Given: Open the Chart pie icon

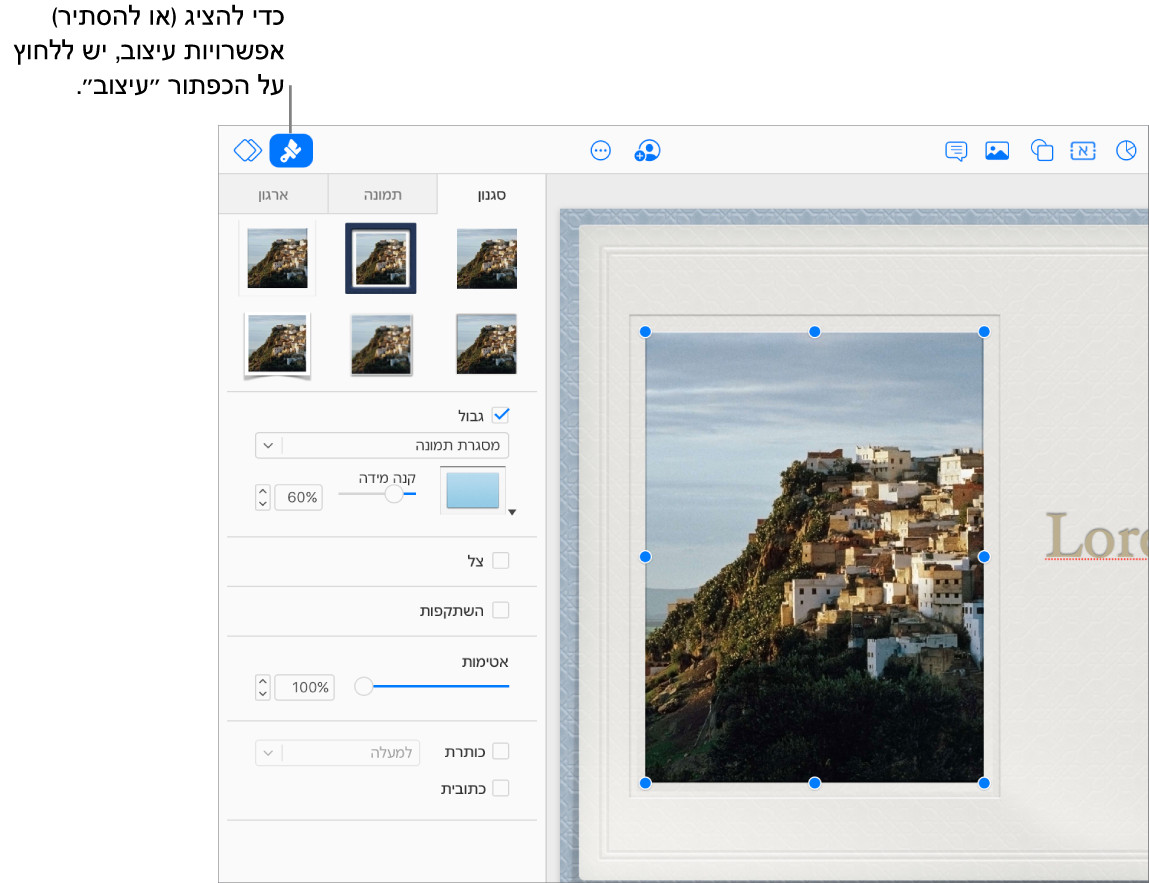Looking at the screenshot, I should [1126, 151].
